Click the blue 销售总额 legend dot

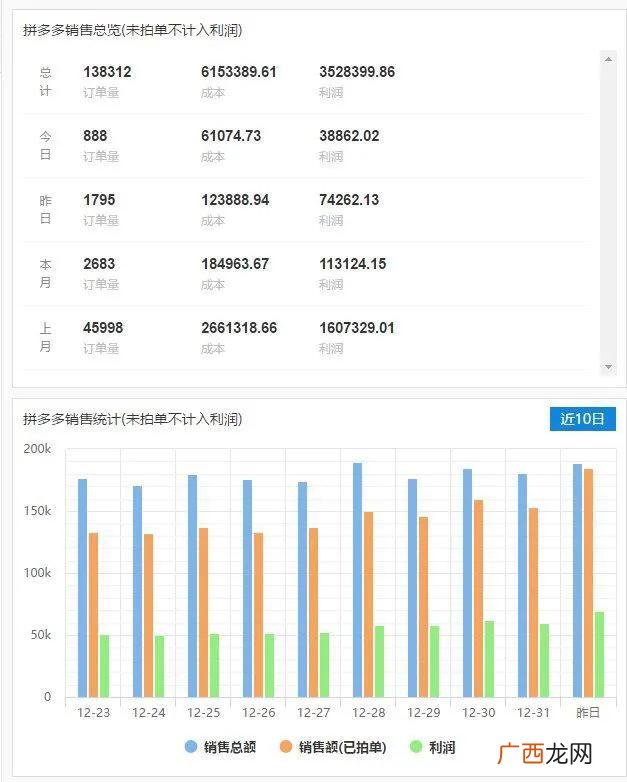tap(191, 747)
